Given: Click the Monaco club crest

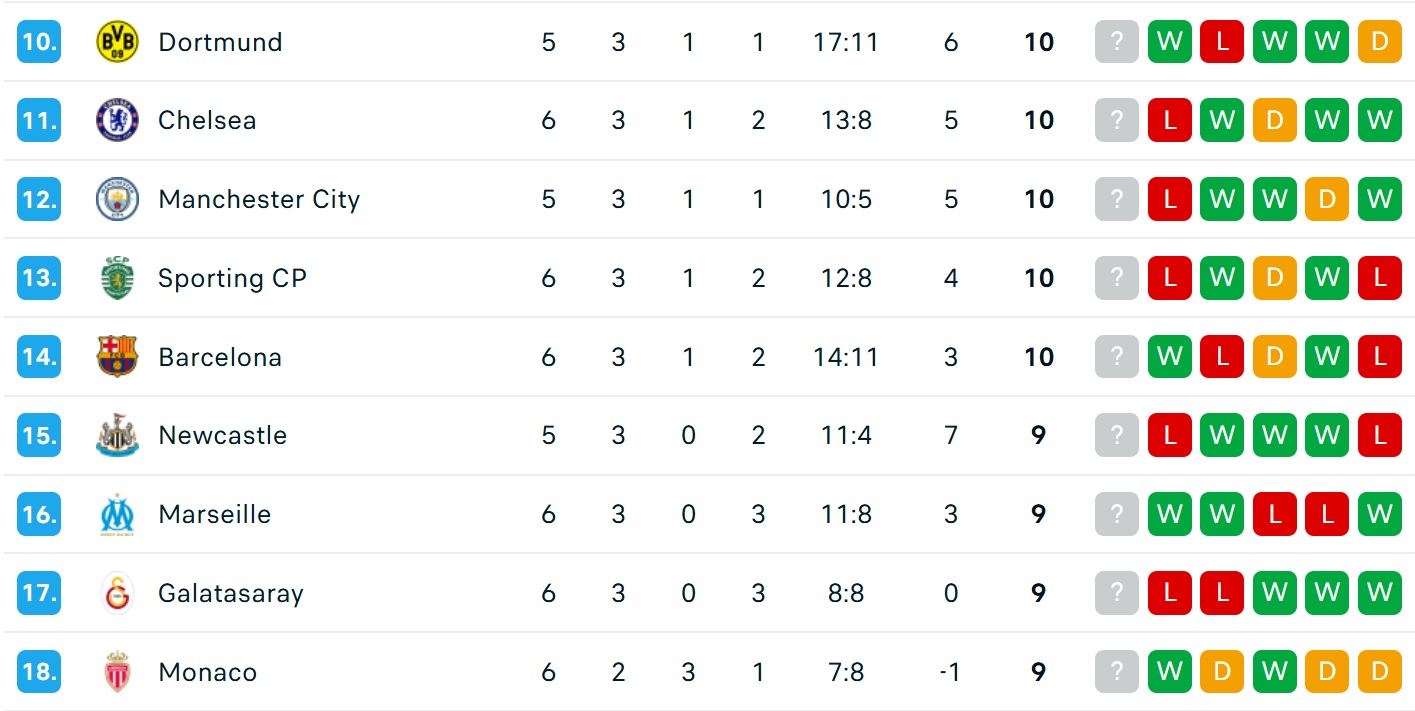Looking at the screenshot, I should [117, 672].
